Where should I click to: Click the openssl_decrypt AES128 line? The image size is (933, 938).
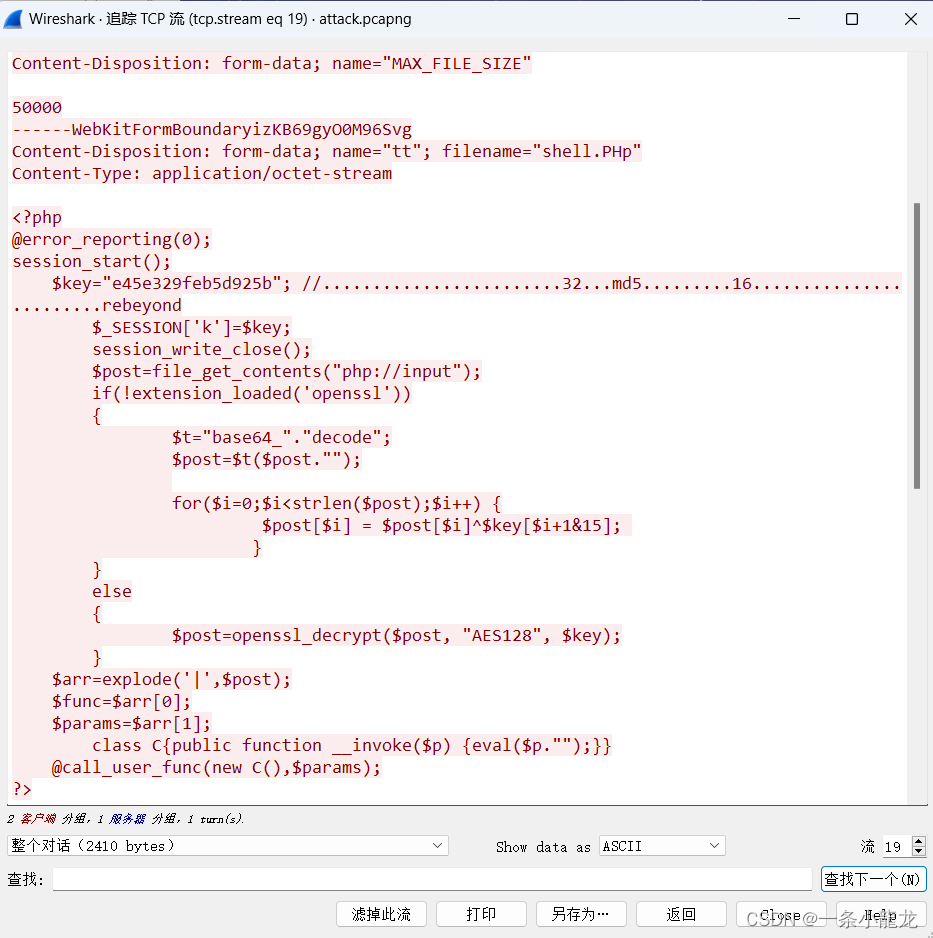tap(397, 635)
